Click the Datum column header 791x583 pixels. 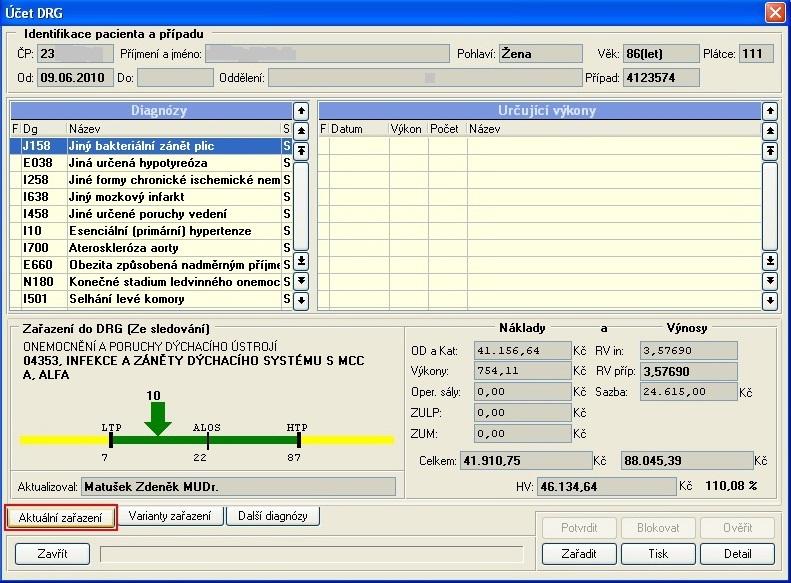(359, 129)
